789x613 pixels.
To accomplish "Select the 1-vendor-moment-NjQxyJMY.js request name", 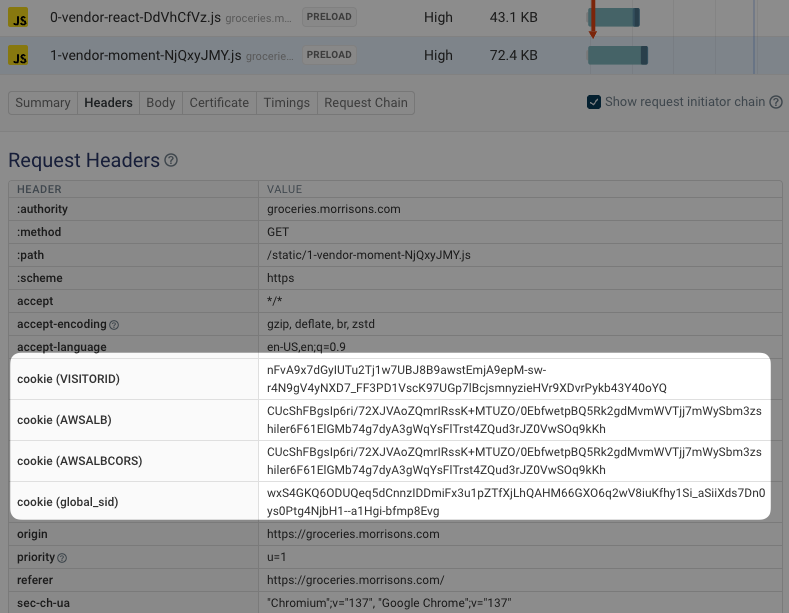I will click(145, 55).
